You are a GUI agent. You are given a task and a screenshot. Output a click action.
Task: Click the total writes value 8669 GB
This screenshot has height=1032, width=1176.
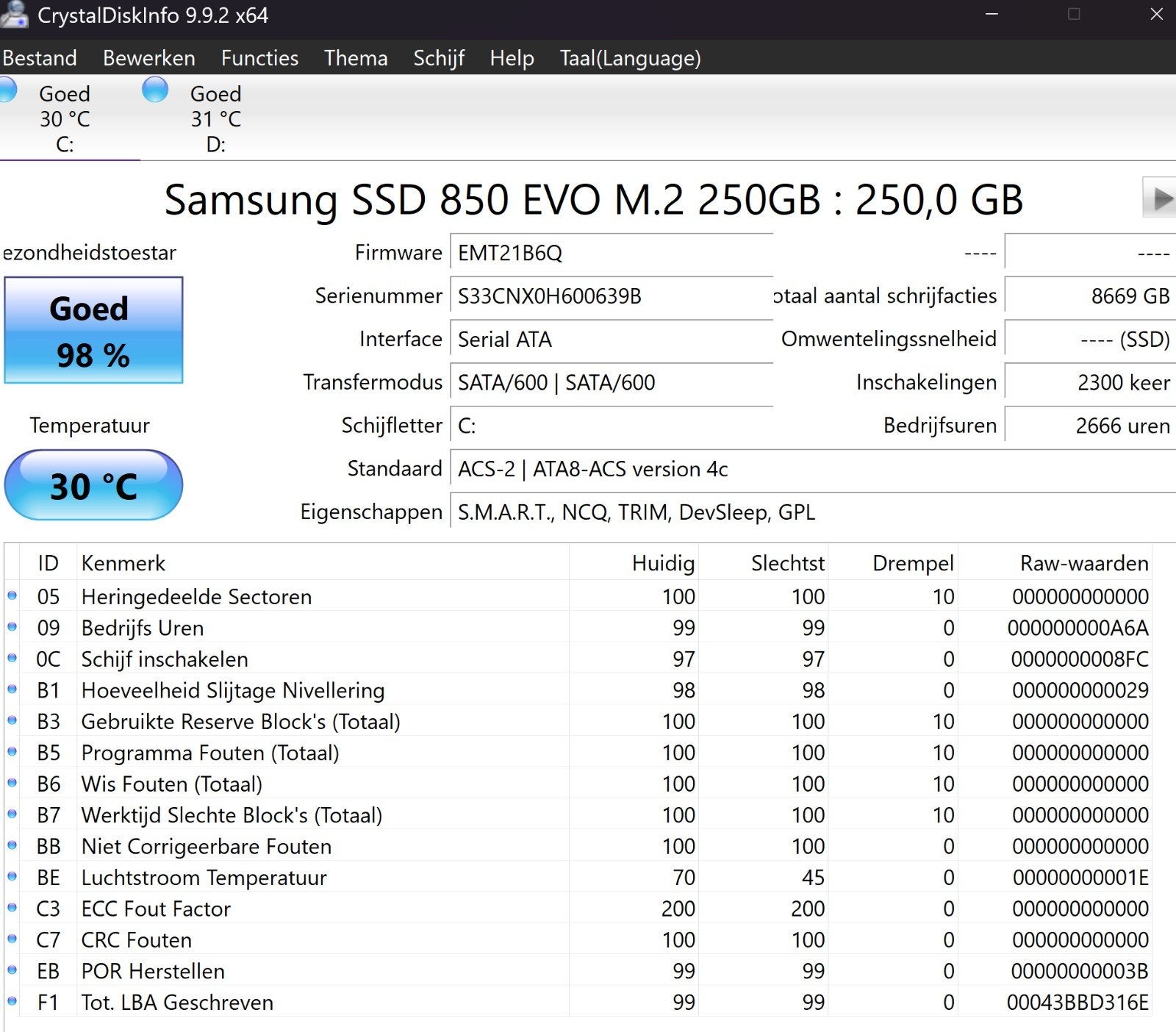(x=1090, y=296)
